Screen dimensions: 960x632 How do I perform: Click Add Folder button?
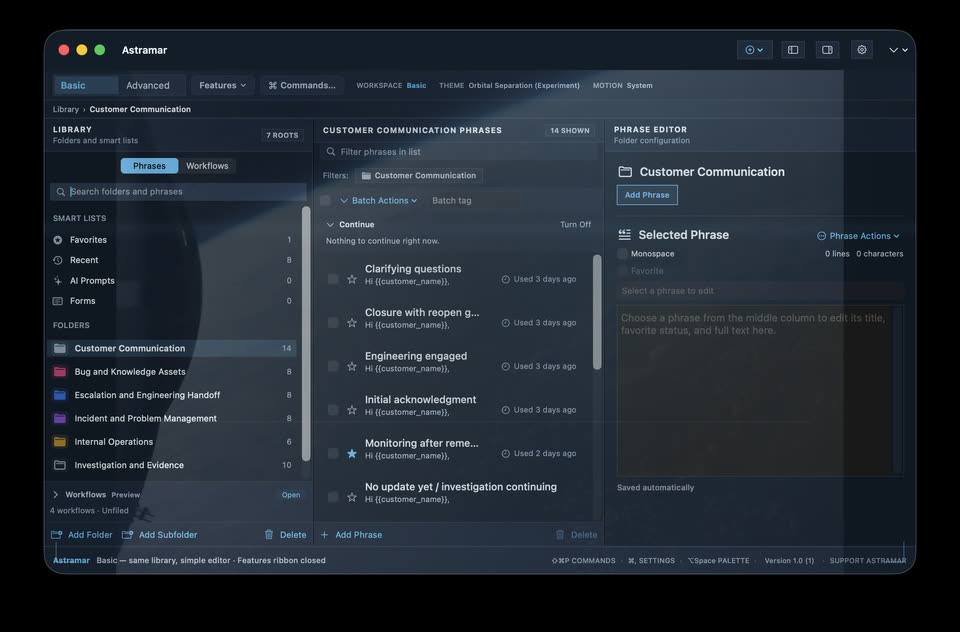(x=82, y=535)
